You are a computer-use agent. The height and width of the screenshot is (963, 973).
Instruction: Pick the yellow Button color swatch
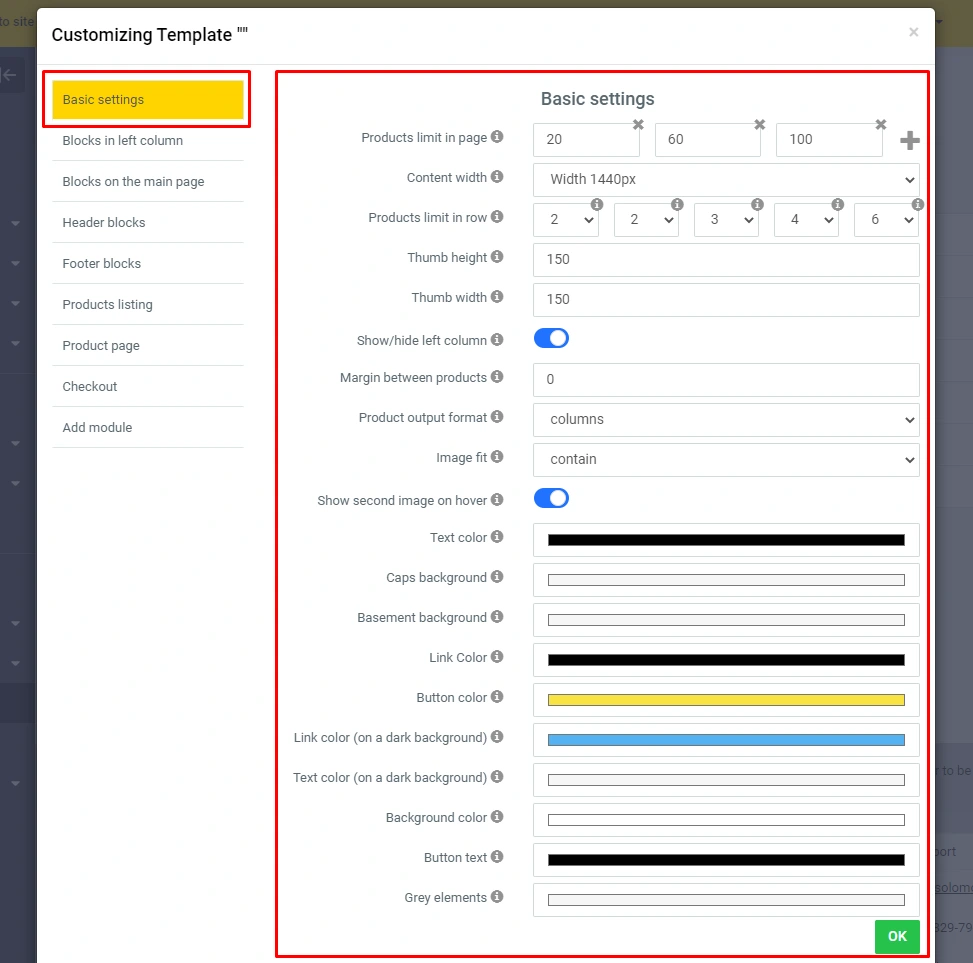(726, 700)
